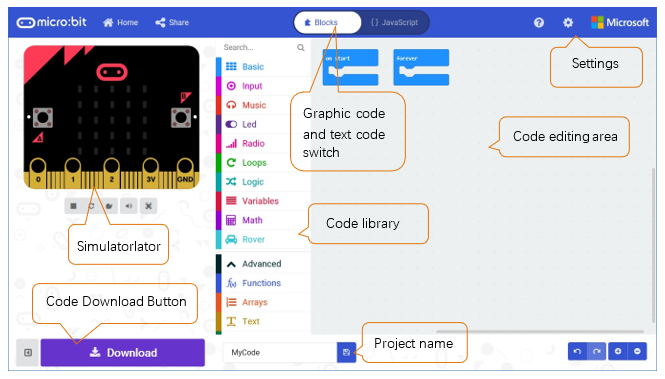The image size is (665, 379).
Task: Open the Logic block category
Action: [x=263, y=182]
